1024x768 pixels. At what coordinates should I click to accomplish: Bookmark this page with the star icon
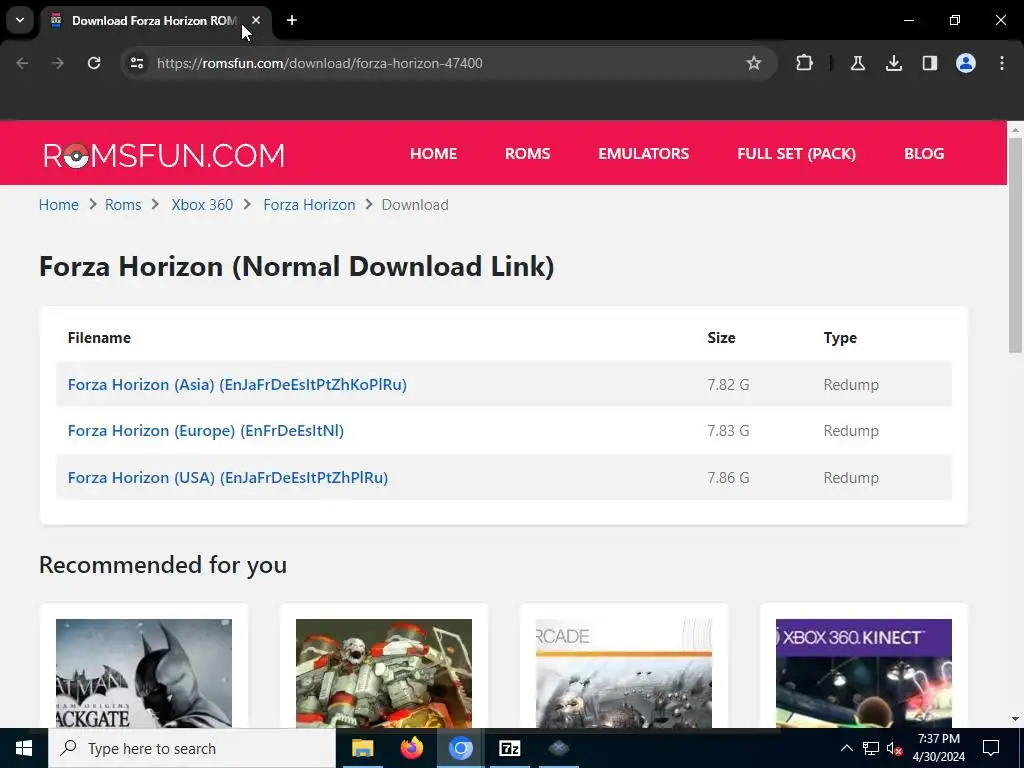[754, 63]
